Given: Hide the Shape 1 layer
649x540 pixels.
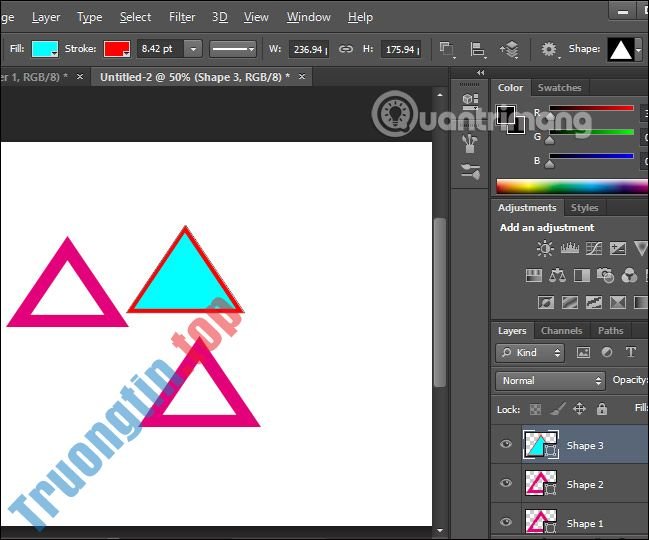Looking at the screenshot, I should (505, 522).
